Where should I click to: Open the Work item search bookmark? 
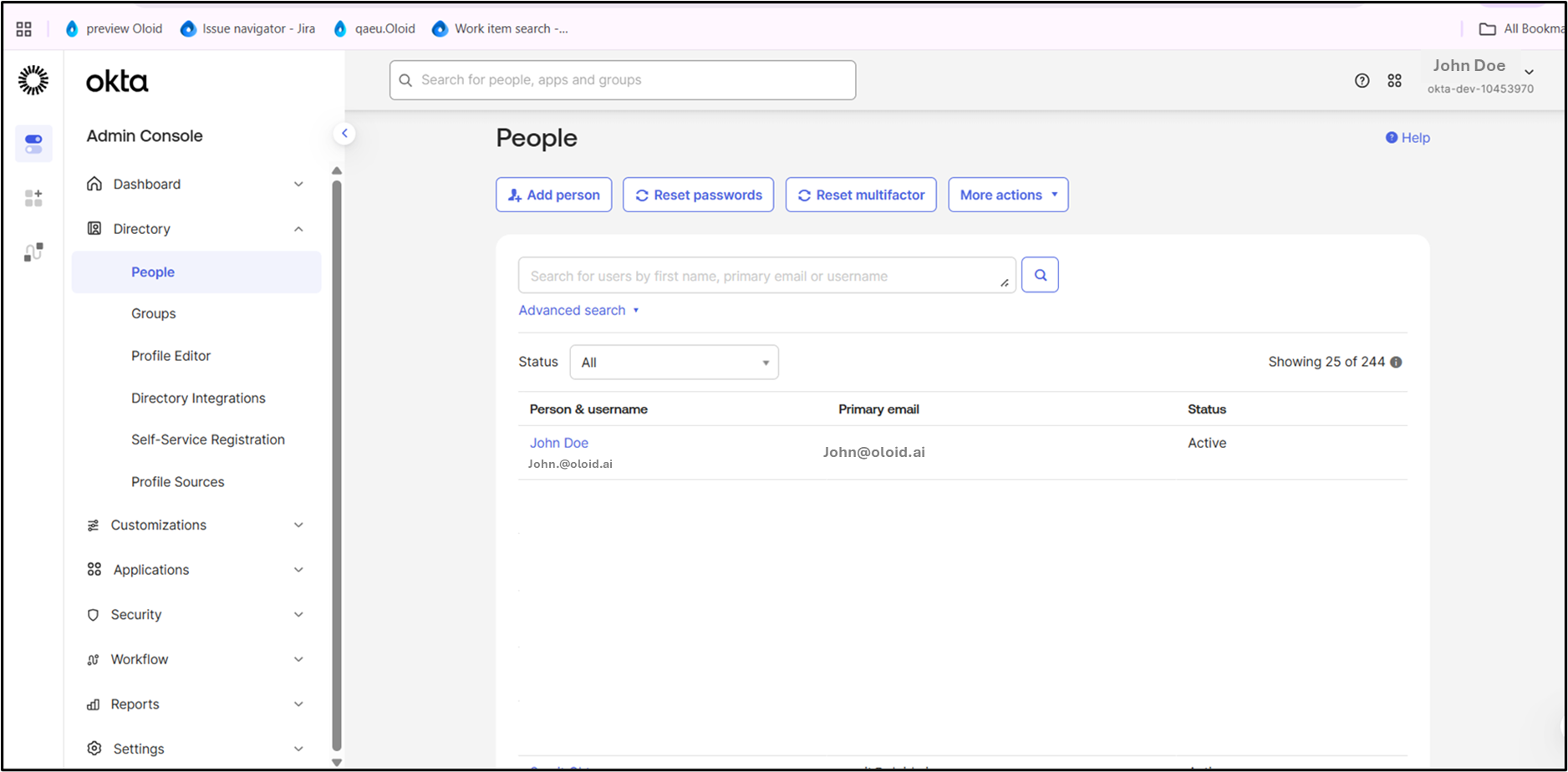coord(500,28)
